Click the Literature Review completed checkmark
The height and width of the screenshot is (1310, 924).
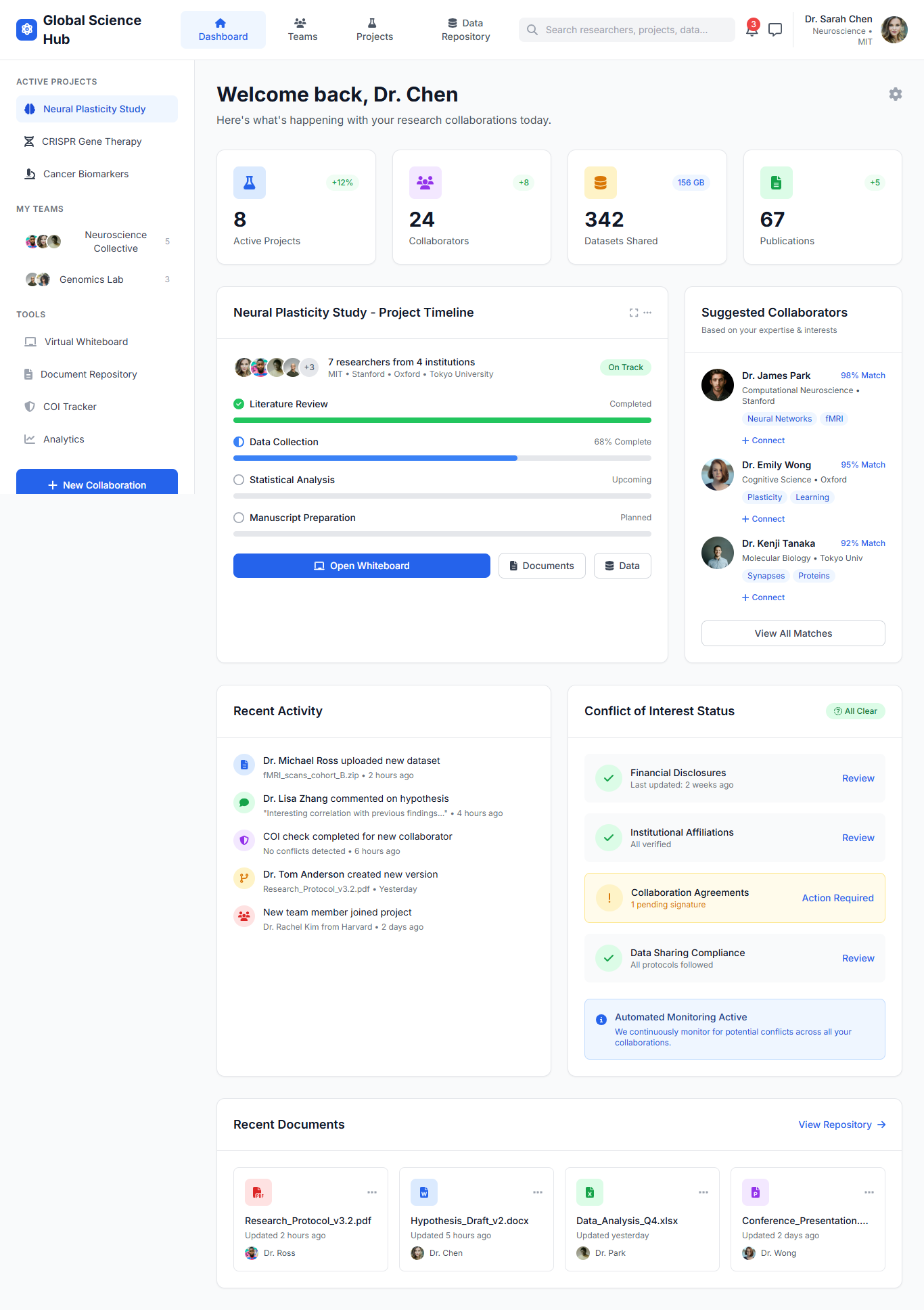[239, 404]
